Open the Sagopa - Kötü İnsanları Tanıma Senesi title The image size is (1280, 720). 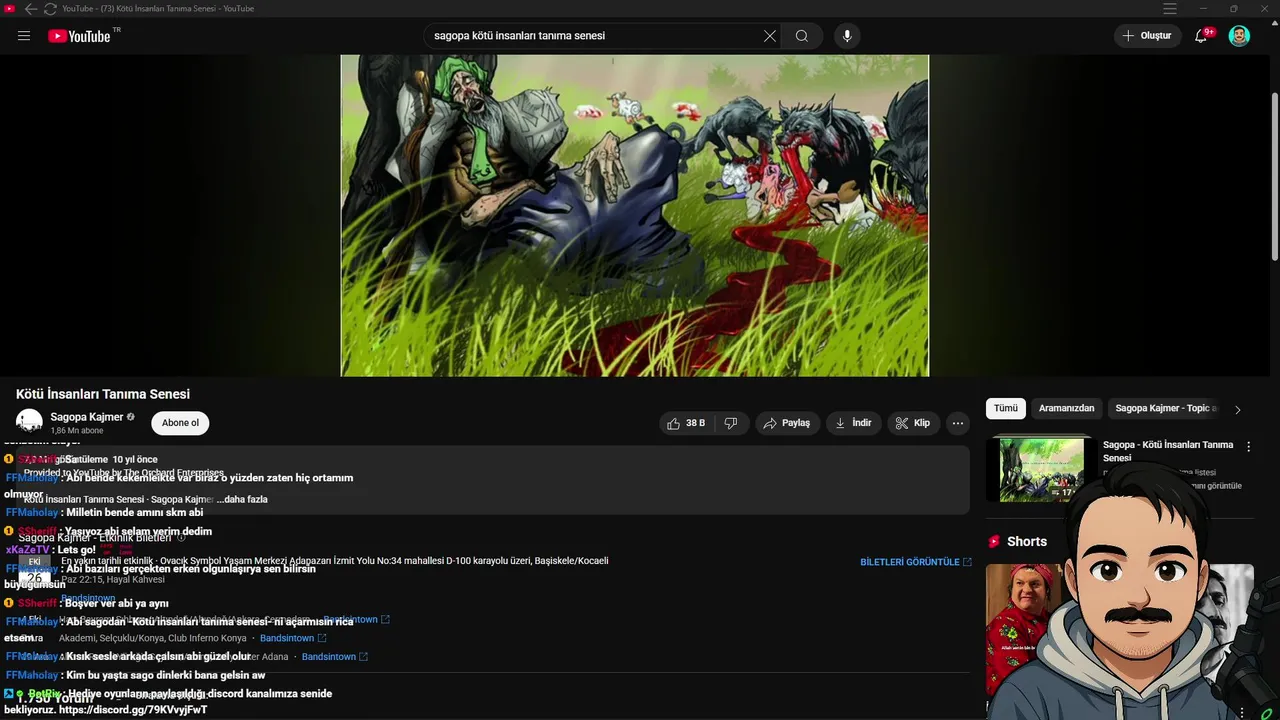[1168, 451]
